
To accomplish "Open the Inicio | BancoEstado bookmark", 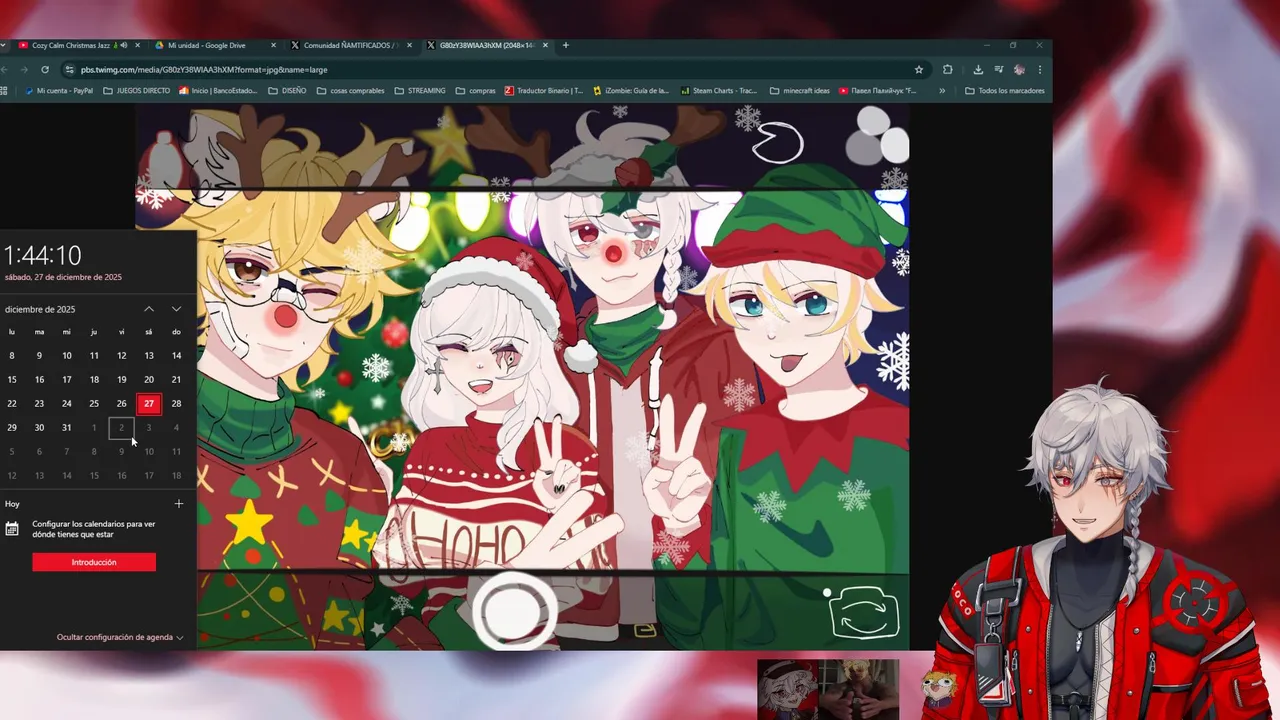I will 217,91.
